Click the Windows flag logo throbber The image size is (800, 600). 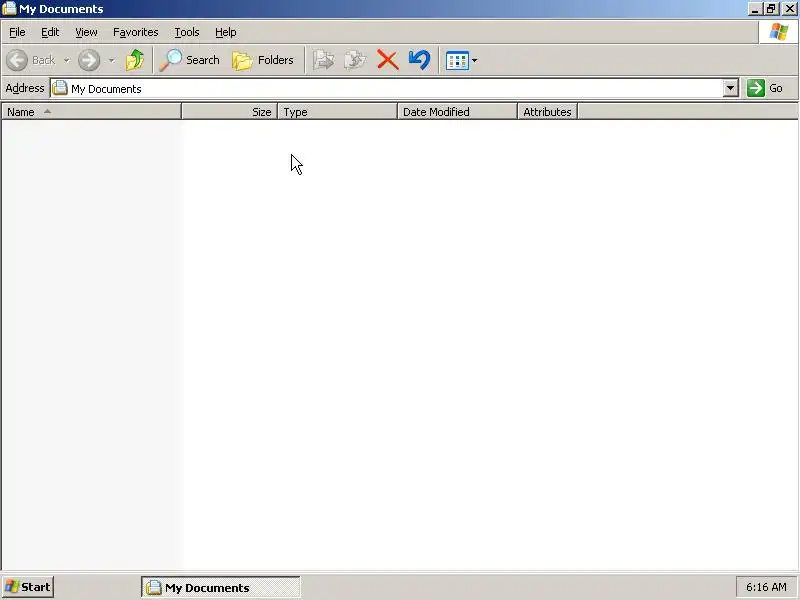click(779, 32)
